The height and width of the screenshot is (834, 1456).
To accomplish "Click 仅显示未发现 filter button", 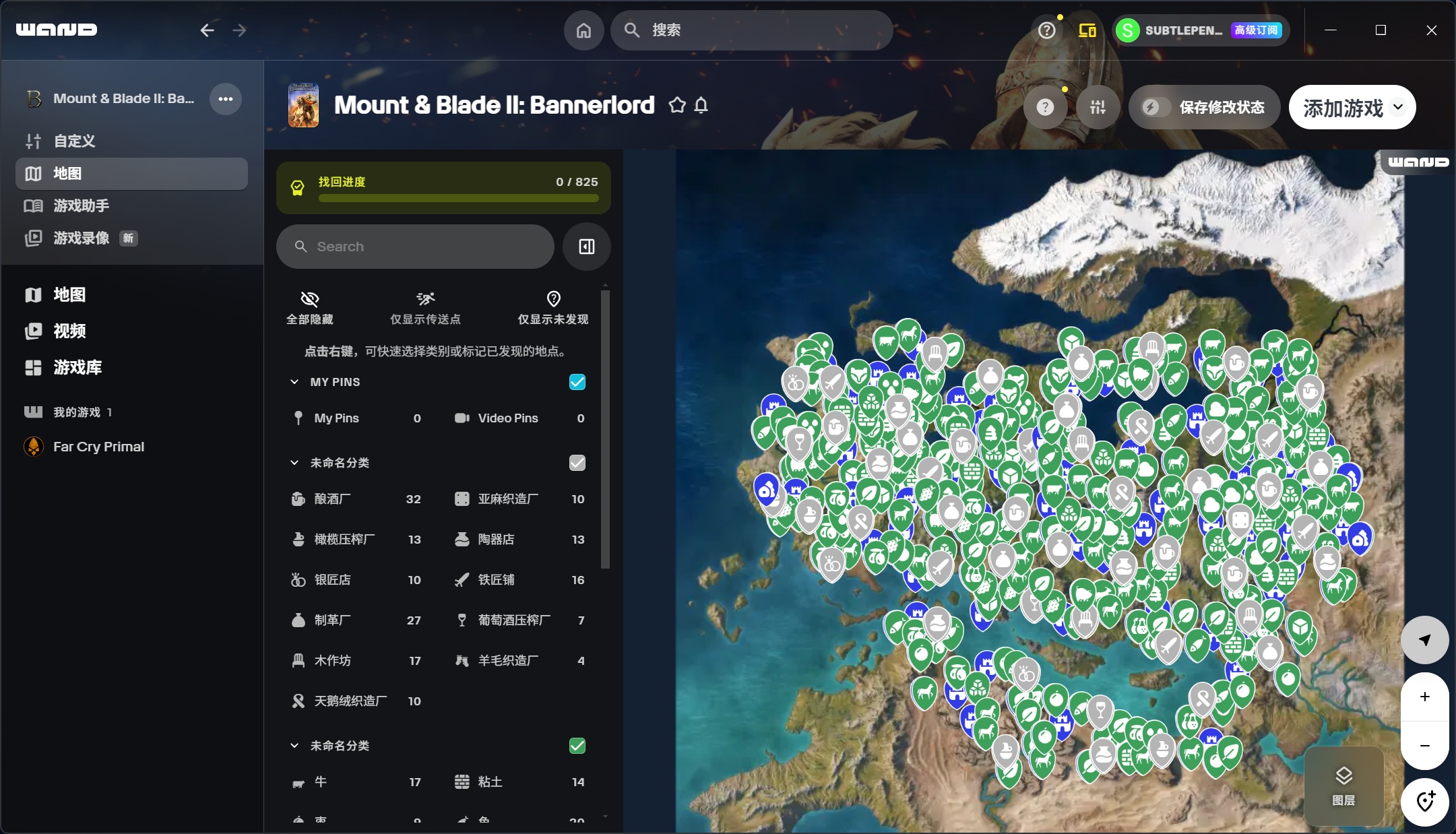I will 552,307.
